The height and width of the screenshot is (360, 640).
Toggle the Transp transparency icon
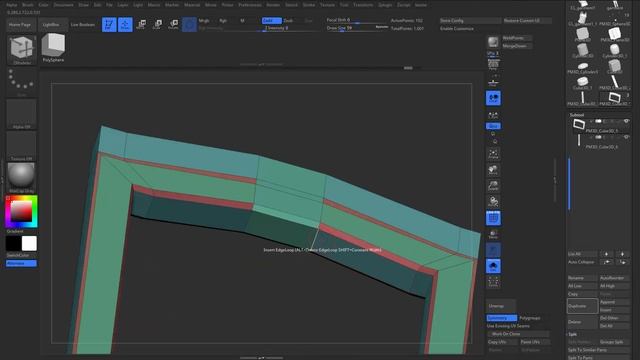(493, 234)
